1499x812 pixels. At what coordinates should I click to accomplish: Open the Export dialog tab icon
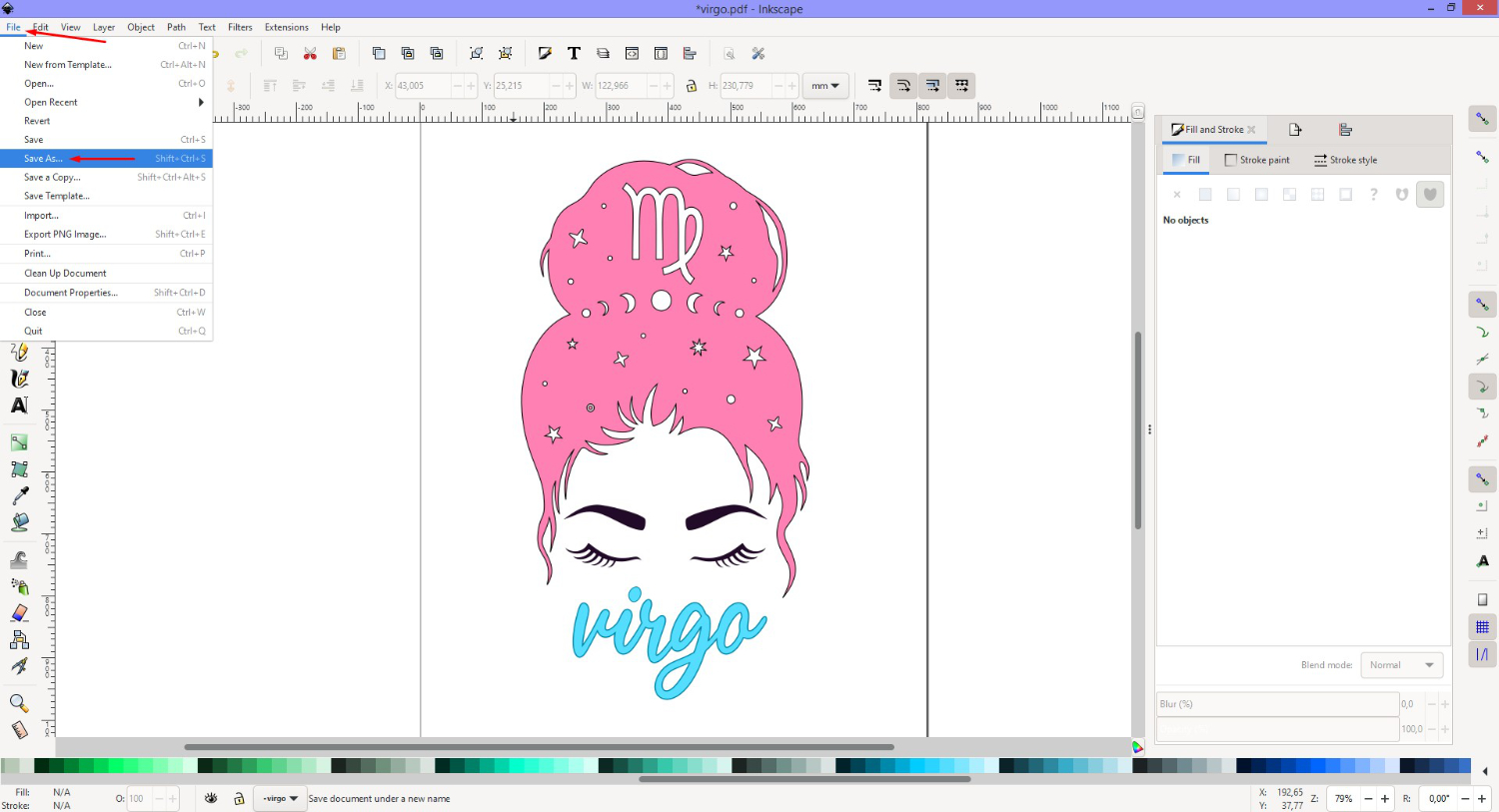click(x=1295, y=129)
